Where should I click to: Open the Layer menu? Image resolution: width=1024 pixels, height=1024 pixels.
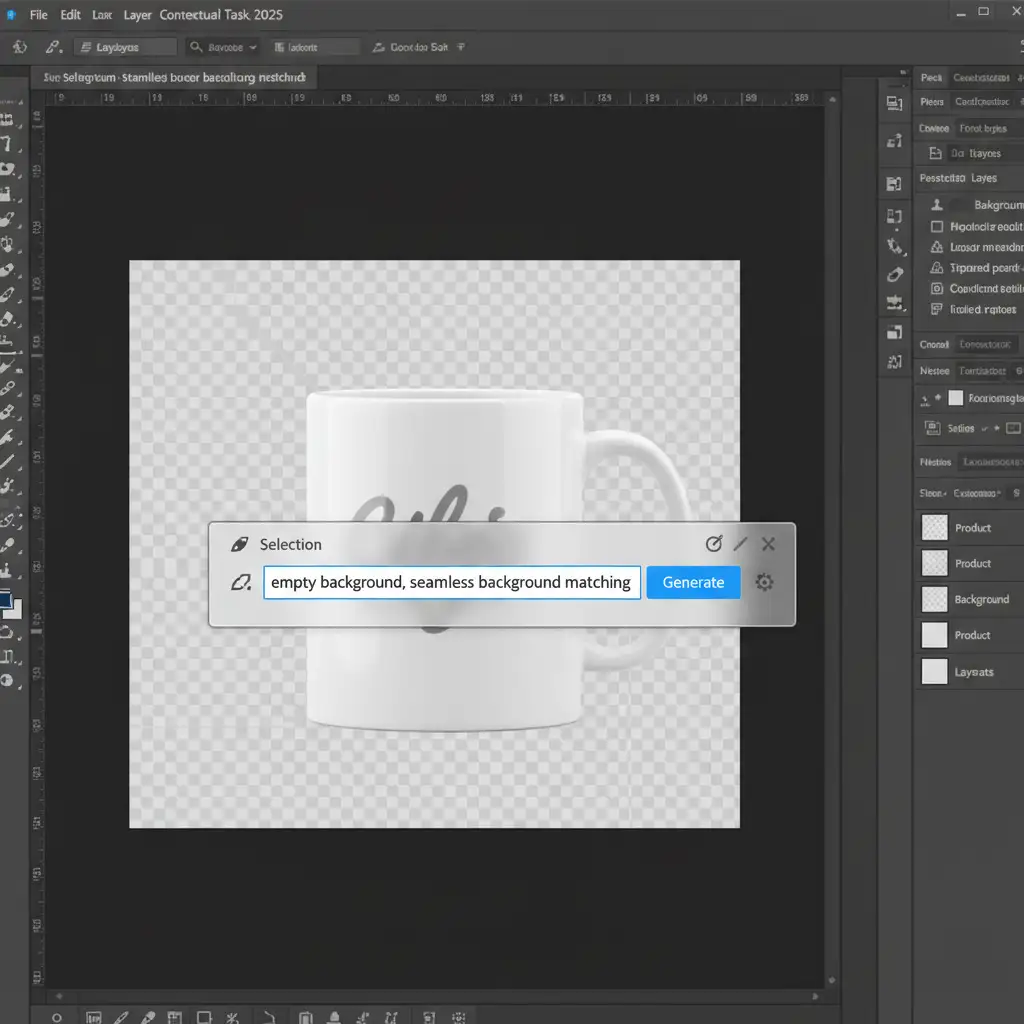pyautogui.click(x=137, y=15)
